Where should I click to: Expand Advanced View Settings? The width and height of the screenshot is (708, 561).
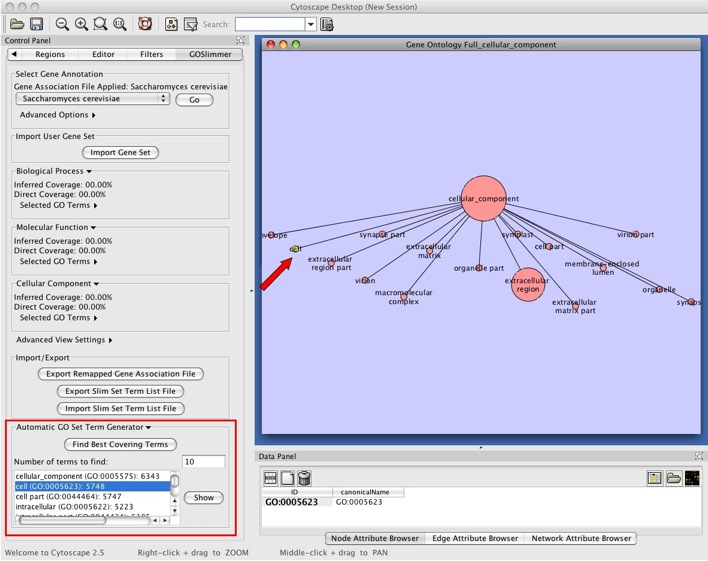pyautogui.click(x=64, y=340)
